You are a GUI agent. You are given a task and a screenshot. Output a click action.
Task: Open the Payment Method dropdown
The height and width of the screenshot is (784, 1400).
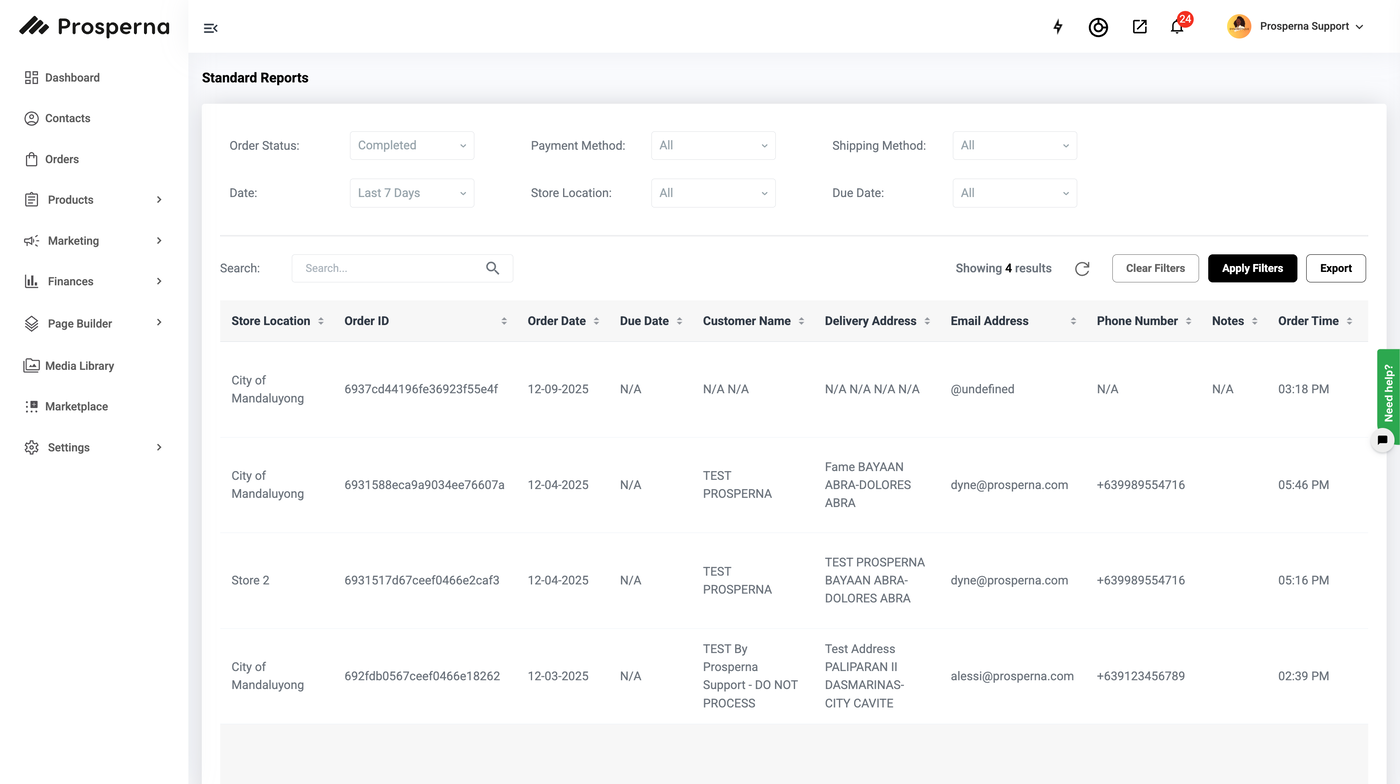pyautogui.click(x=713, y=145)
